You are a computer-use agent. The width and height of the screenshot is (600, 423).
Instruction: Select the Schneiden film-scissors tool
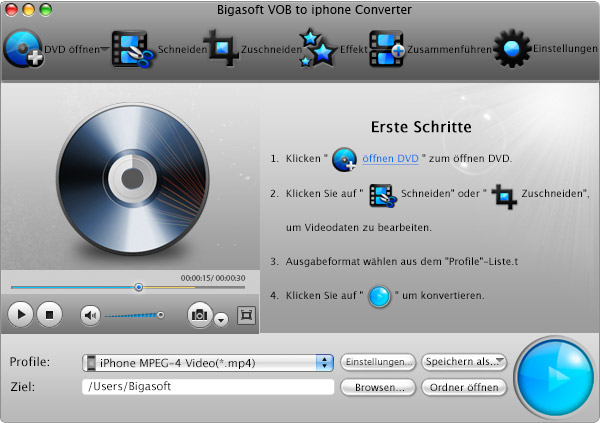[132, 49]
